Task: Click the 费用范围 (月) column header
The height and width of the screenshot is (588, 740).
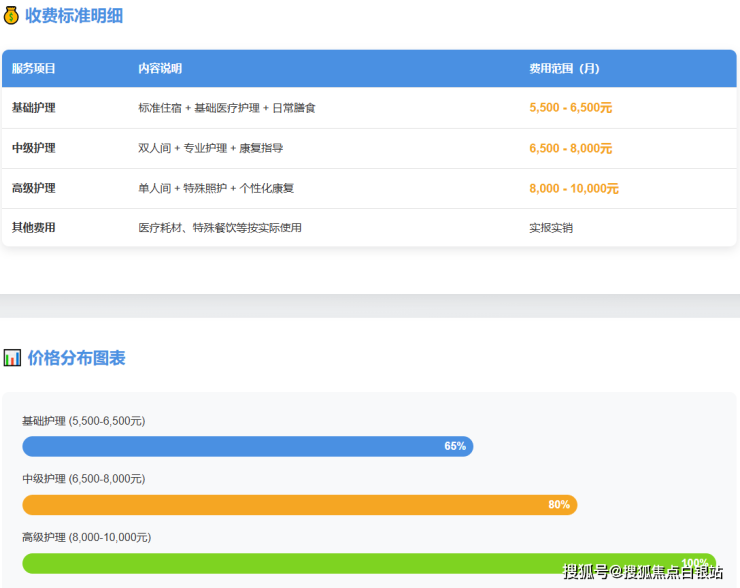Action: coord(564,69)
